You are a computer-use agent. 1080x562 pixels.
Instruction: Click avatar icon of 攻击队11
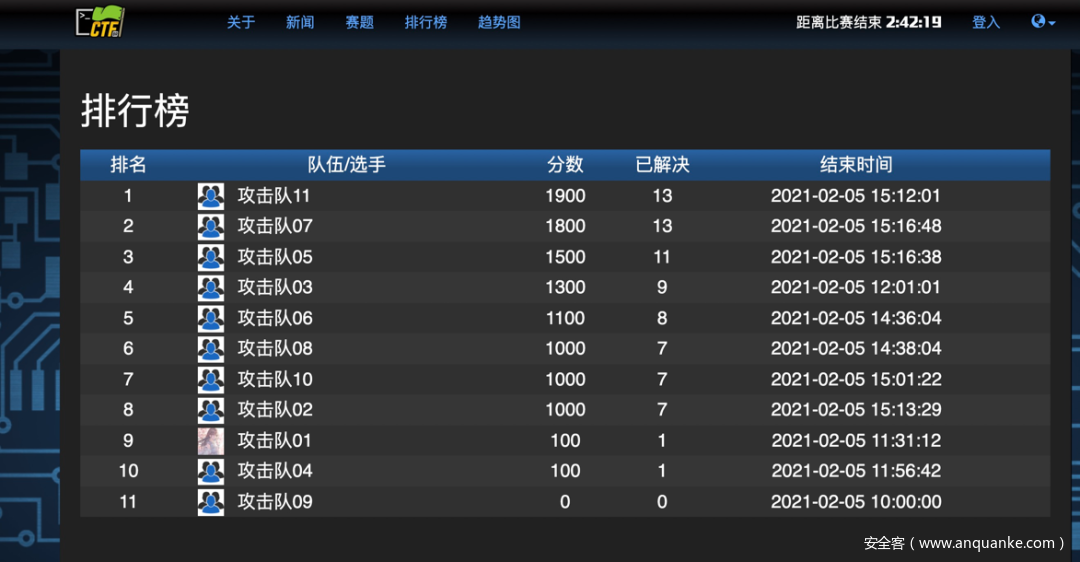(211, 196)
